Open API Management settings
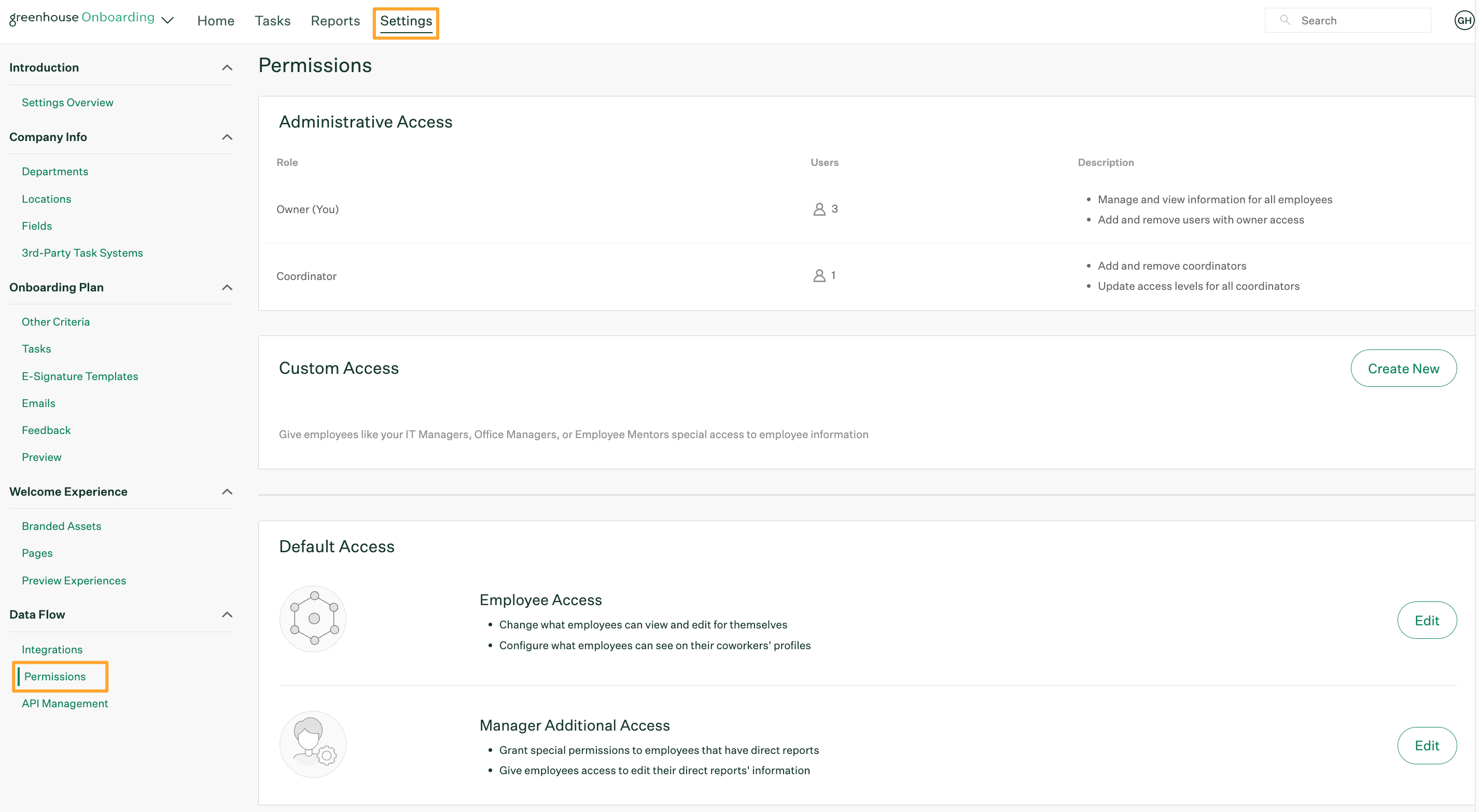 tap(65, 704)
